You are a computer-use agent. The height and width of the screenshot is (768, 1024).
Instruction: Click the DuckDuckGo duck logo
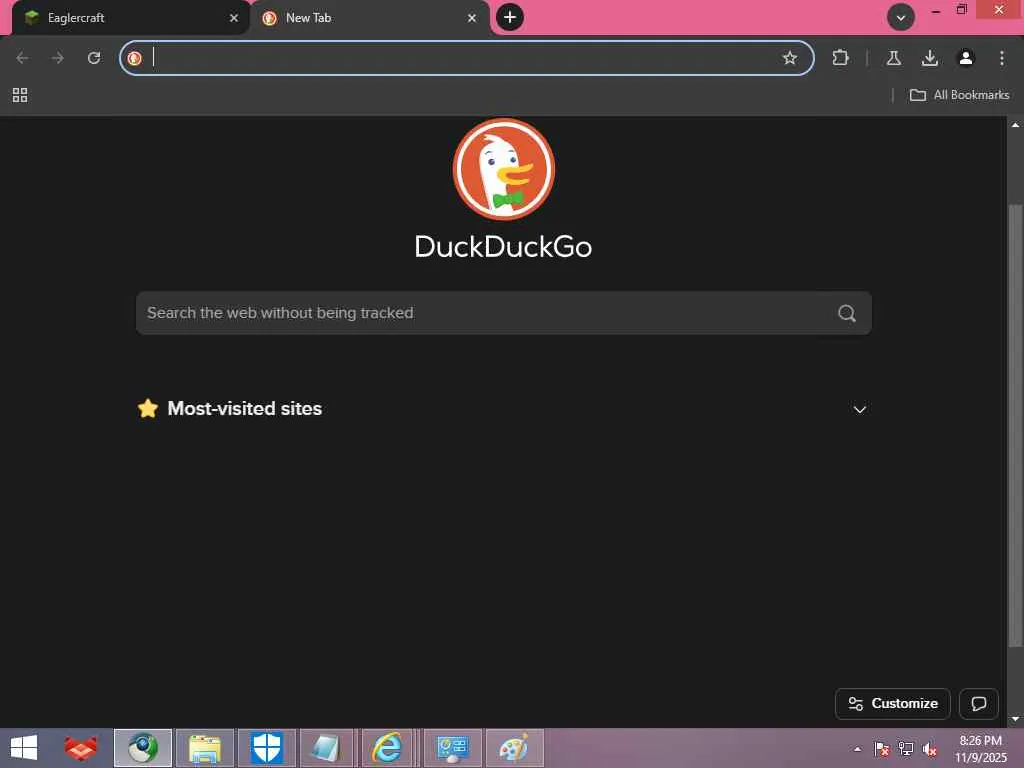pyautogui.click(x=504, y=169)
